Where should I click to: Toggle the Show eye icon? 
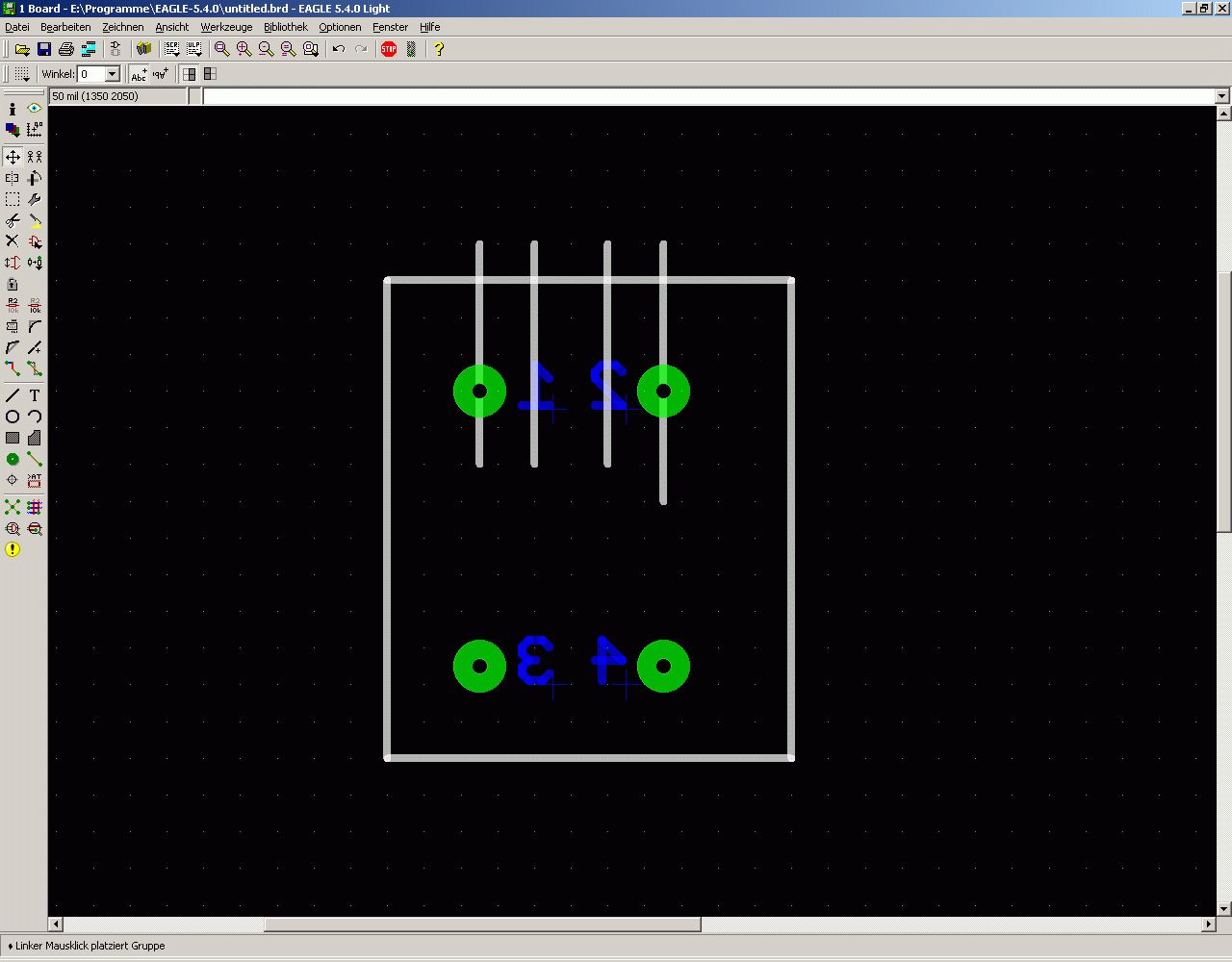tap(35, 109)
